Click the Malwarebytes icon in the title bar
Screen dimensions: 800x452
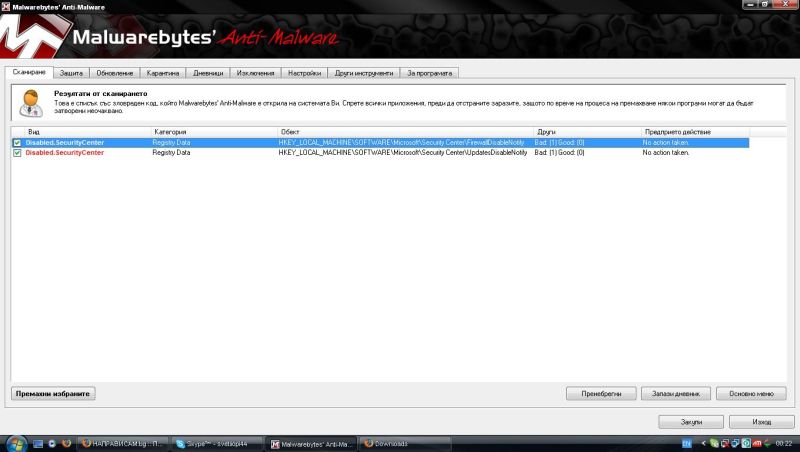(x=6, y=7)
